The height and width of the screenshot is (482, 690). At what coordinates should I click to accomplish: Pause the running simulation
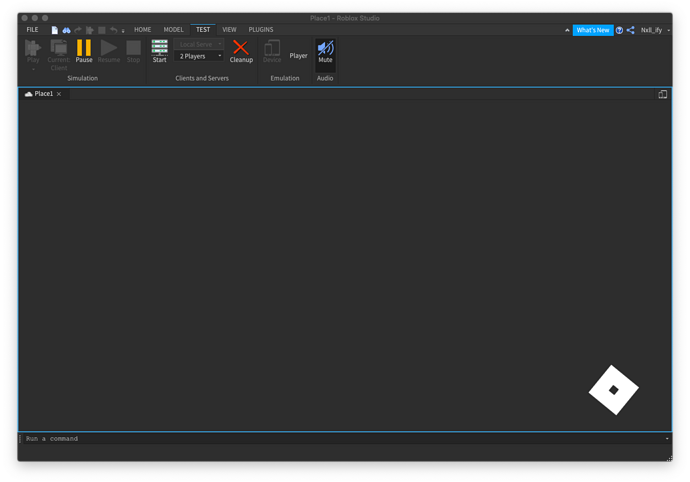84,51
